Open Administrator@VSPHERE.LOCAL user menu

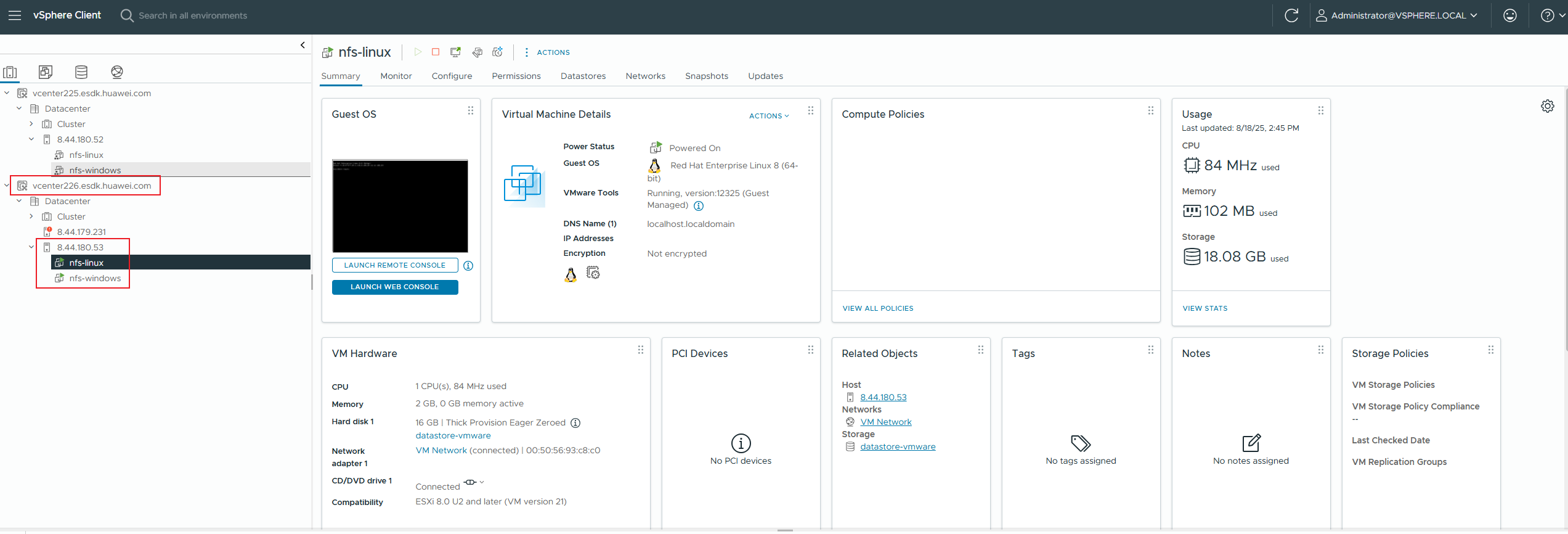click(1396, 15)
